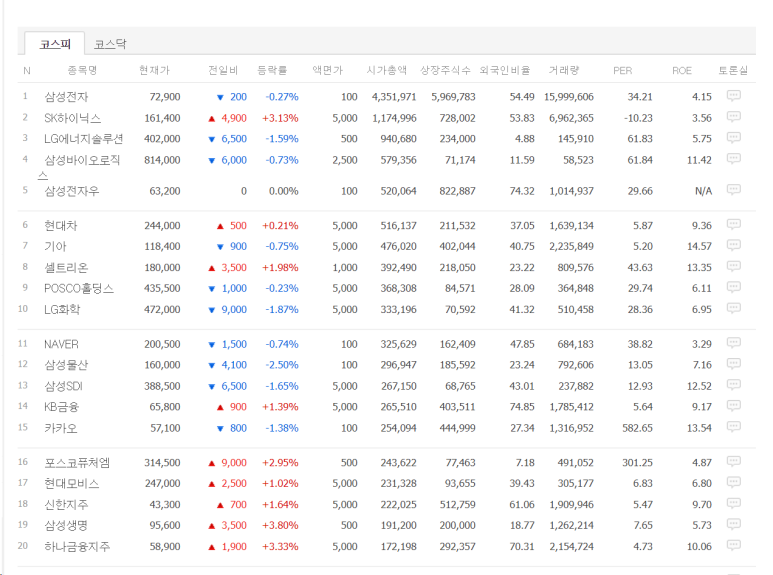Select 삼성전자 trading volume 15,999,606
The width and height of the screenshot is (773, 575).
tap(569, 97)
